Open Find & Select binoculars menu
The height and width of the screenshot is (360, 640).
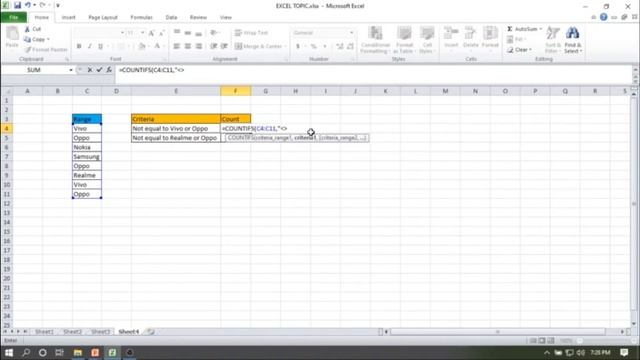[573, 39]
